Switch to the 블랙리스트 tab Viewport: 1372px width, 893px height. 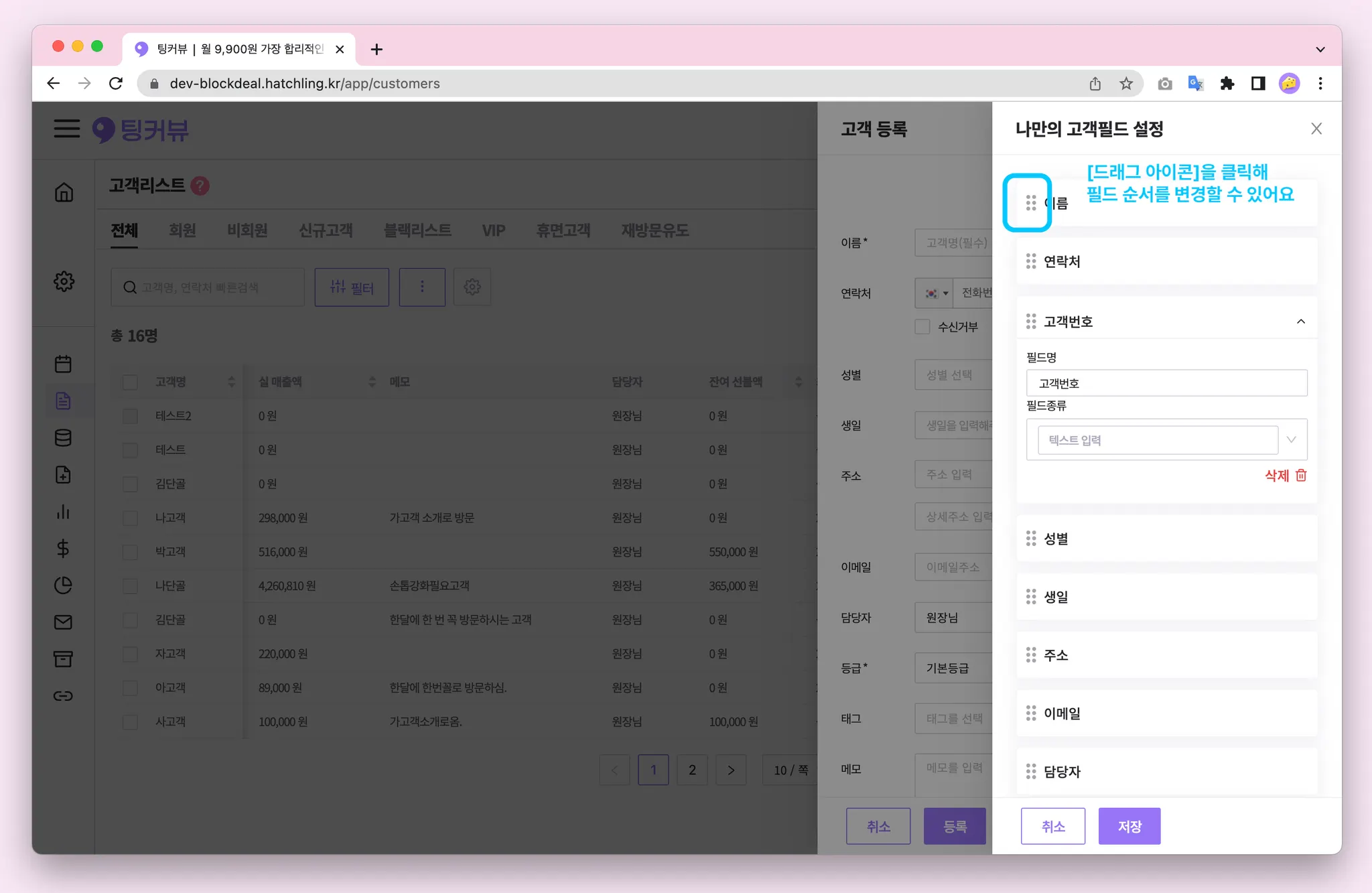point(417,230)
